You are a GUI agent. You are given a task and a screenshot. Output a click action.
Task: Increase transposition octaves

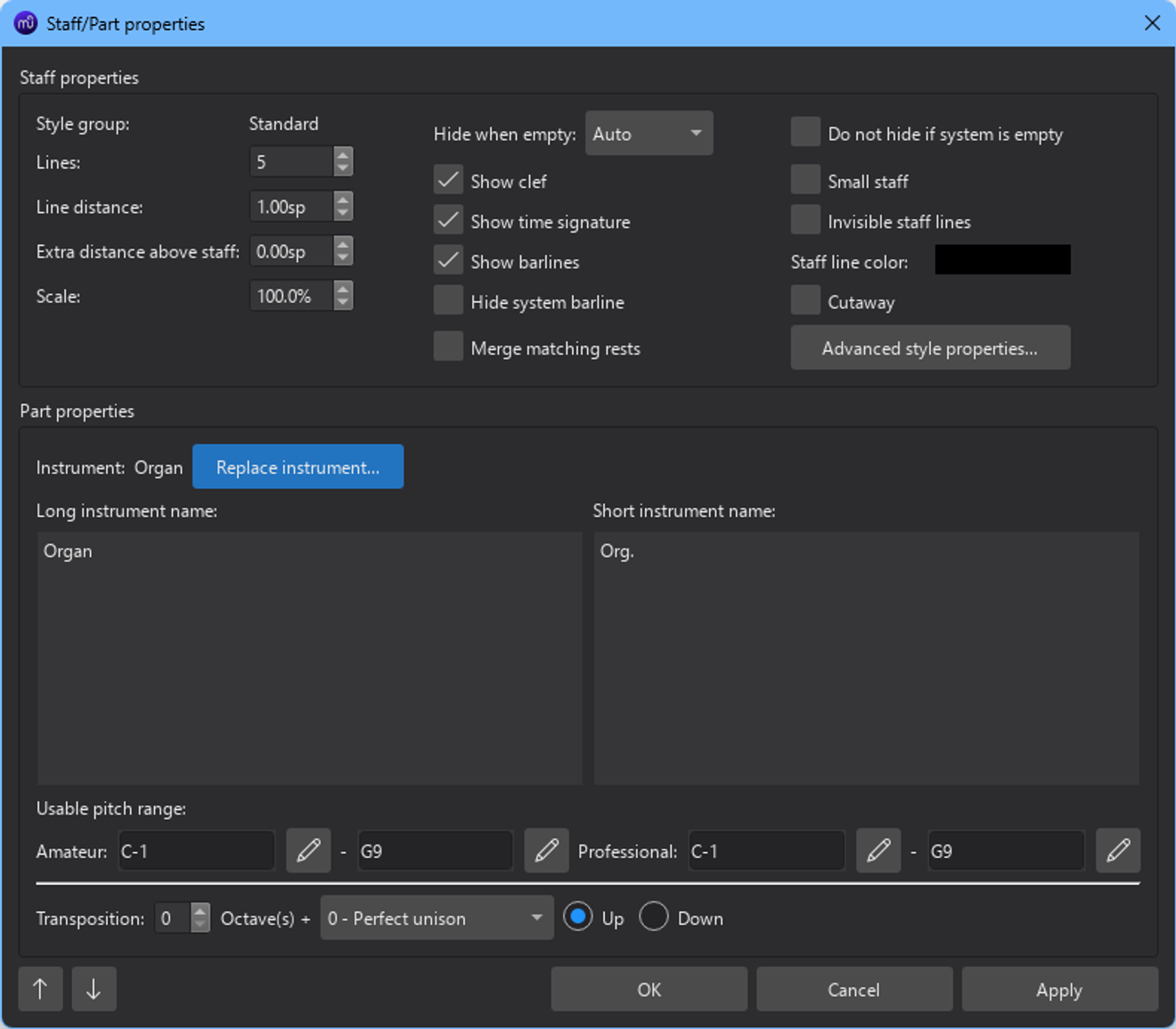(200, 910)
